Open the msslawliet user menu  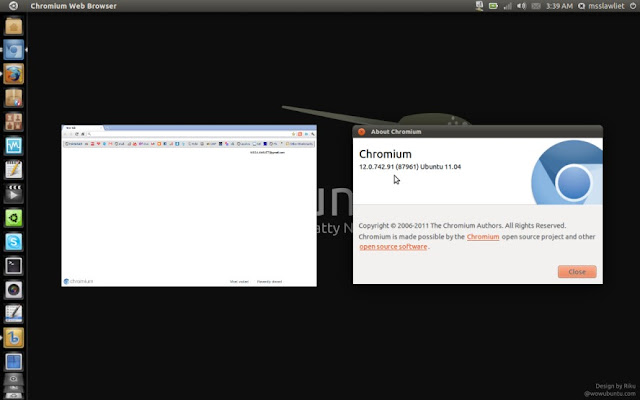coord(601,6)
